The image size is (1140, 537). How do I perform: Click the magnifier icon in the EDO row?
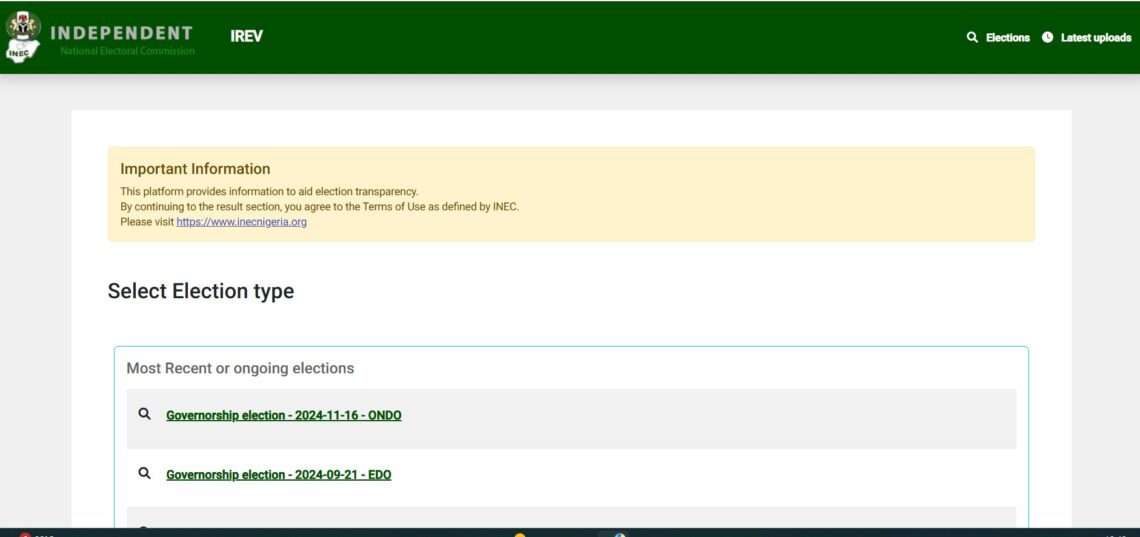(145, 473)
